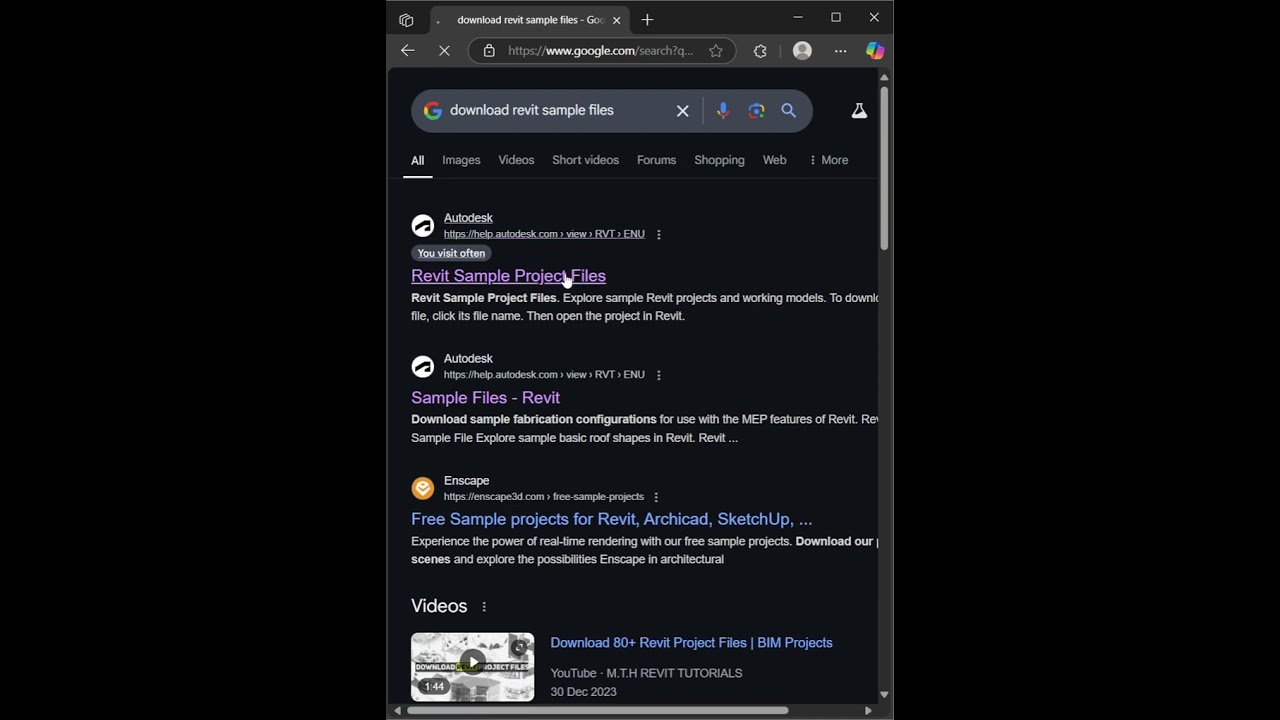Switch to Shopping results tab
1280x720 pixels.
pos(719,160)
